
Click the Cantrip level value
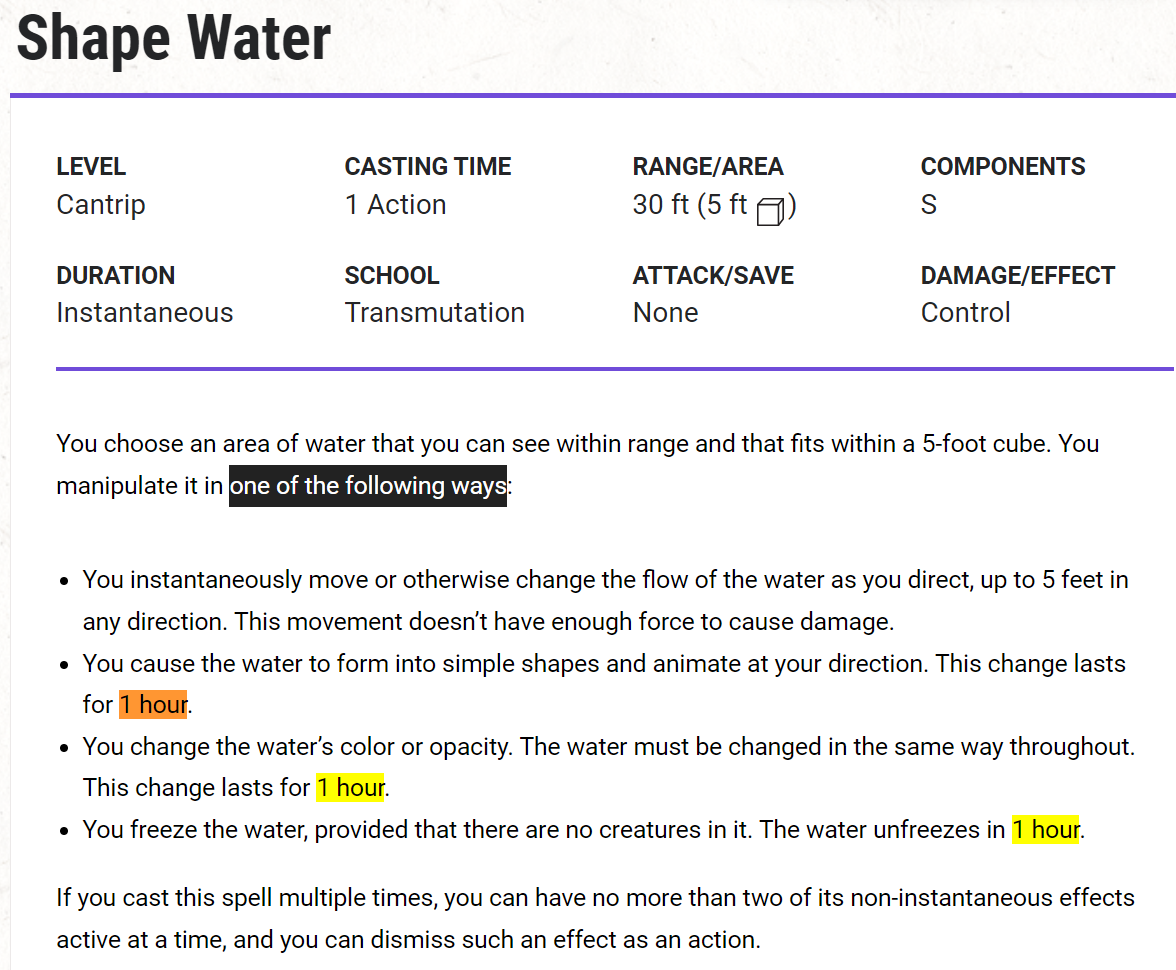(x=101, y=205)
